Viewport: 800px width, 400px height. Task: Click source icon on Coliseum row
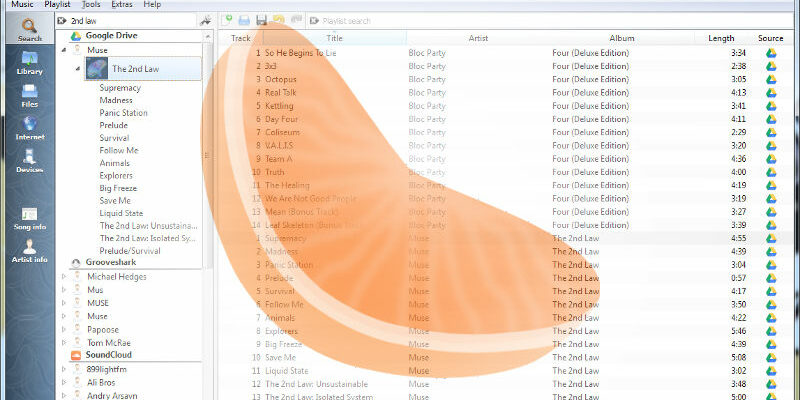771,133
